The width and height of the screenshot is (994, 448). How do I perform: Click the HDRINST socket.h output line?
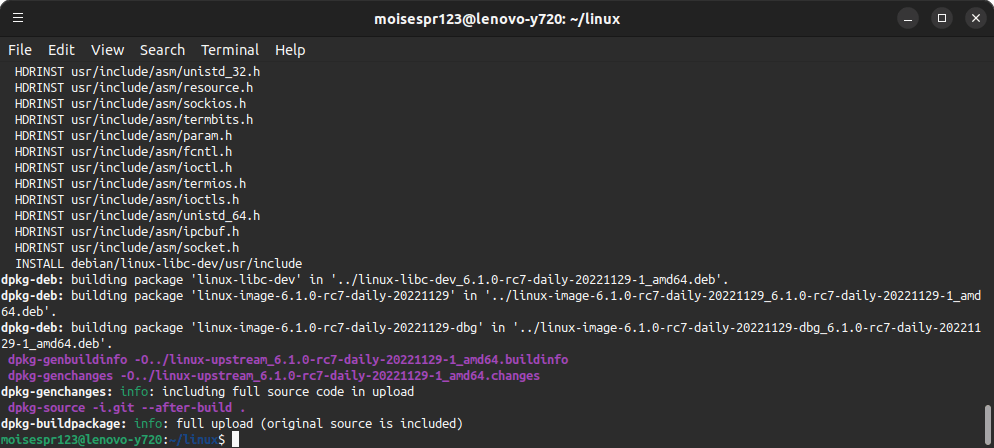(x=127, y=248)
